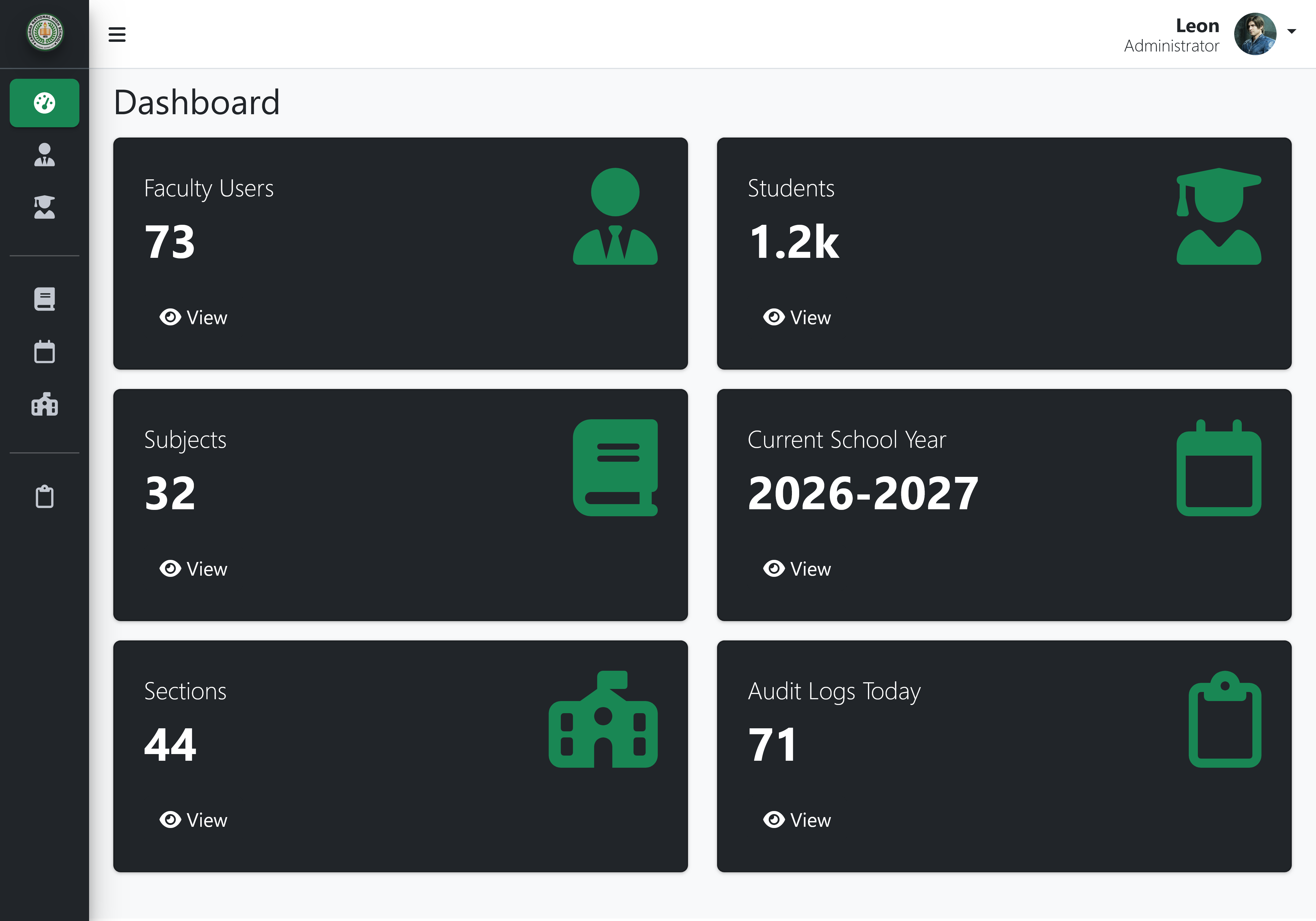Click the large green calendar icon on School Year card

pos(1218,468)
